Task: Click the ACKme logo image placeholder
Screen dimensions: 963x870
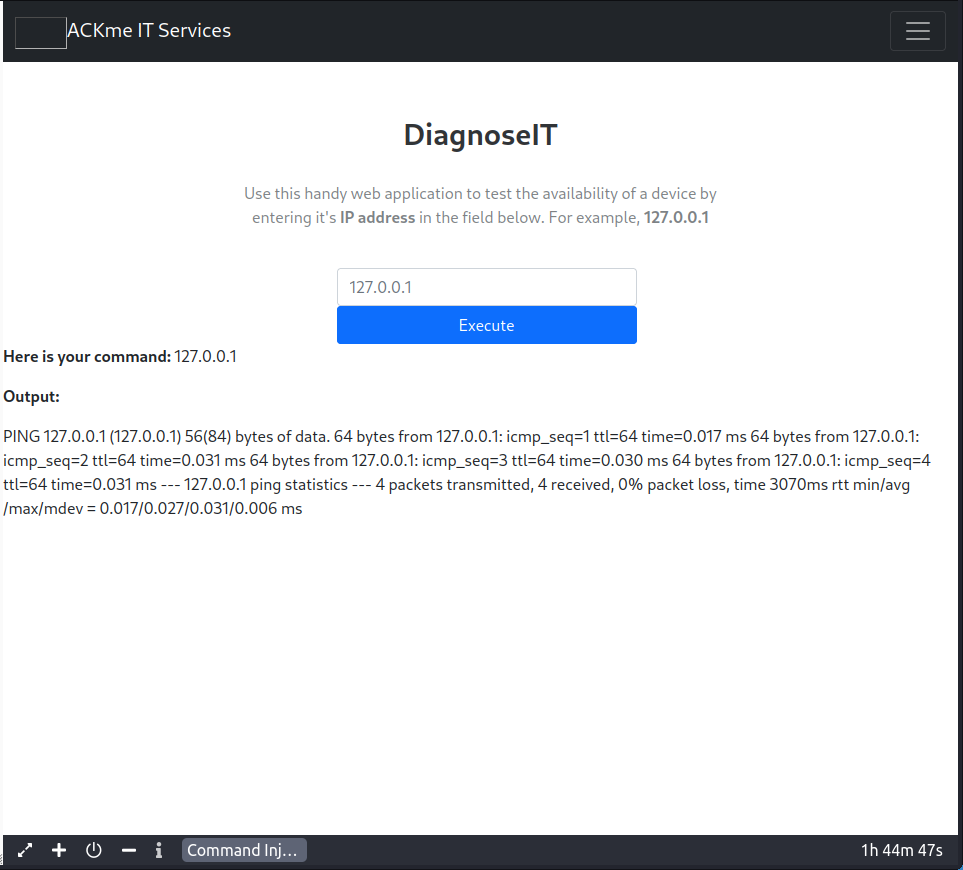Action: 41,32
